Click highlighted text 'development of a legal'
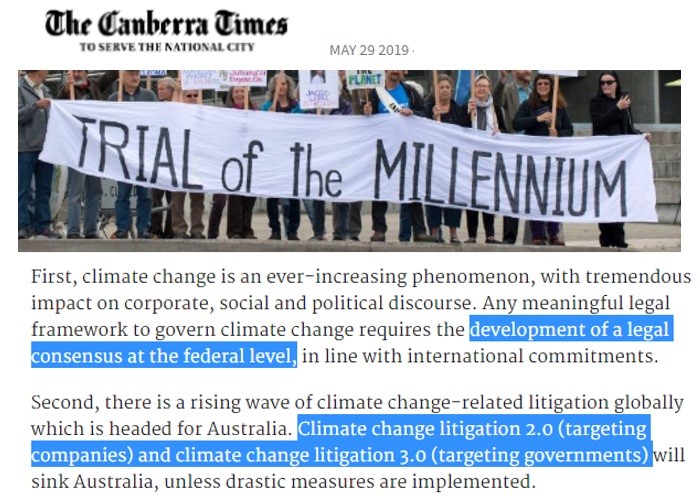 (x=570, y=330)
